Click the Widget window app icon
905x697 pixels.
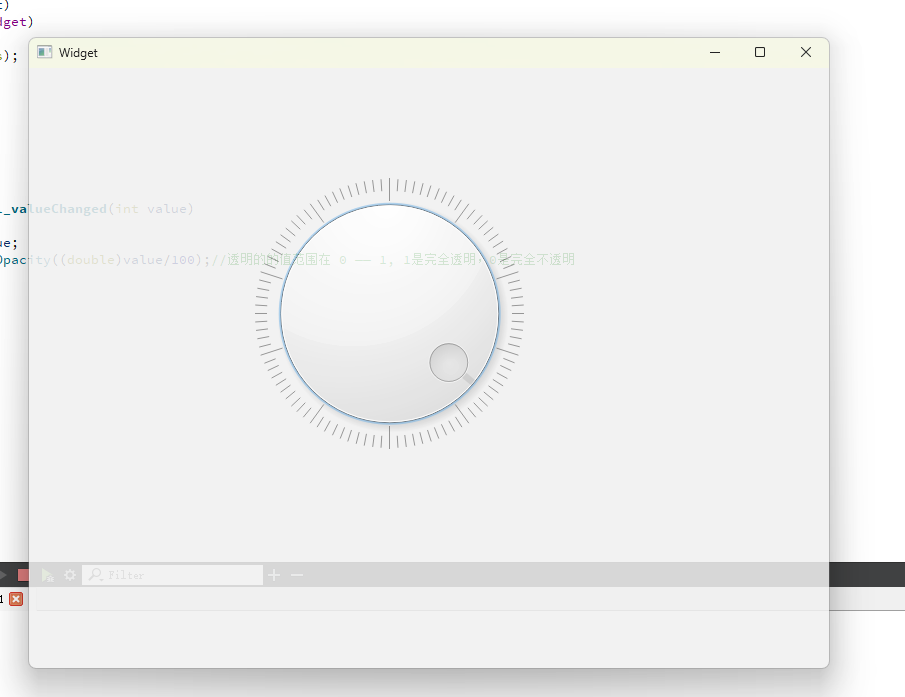(x=44, y=53)
